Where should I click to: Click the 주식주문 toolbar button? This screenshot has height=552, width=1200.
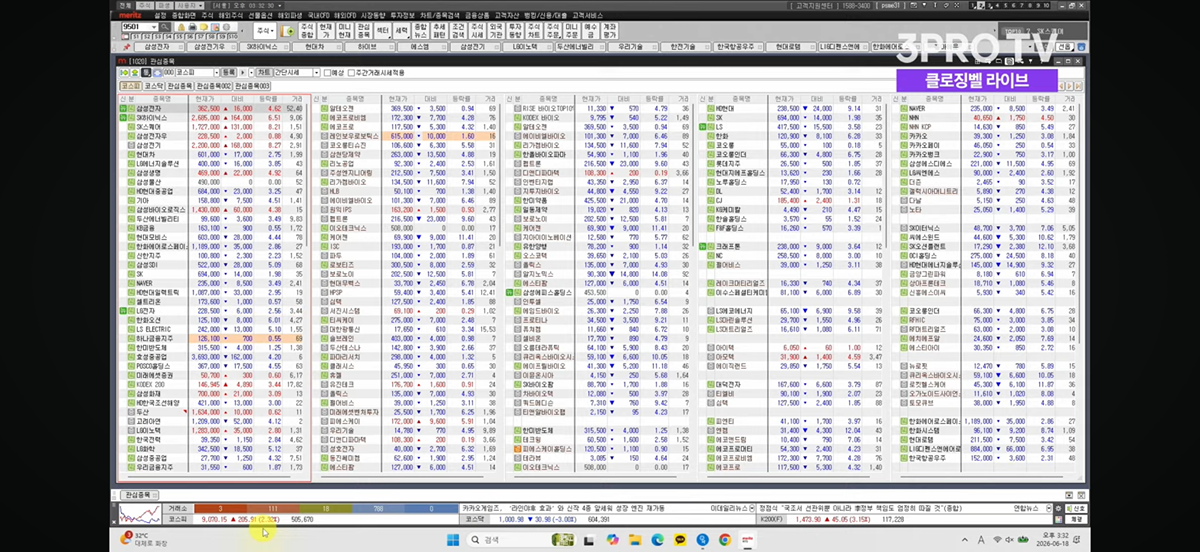point(553,31)
